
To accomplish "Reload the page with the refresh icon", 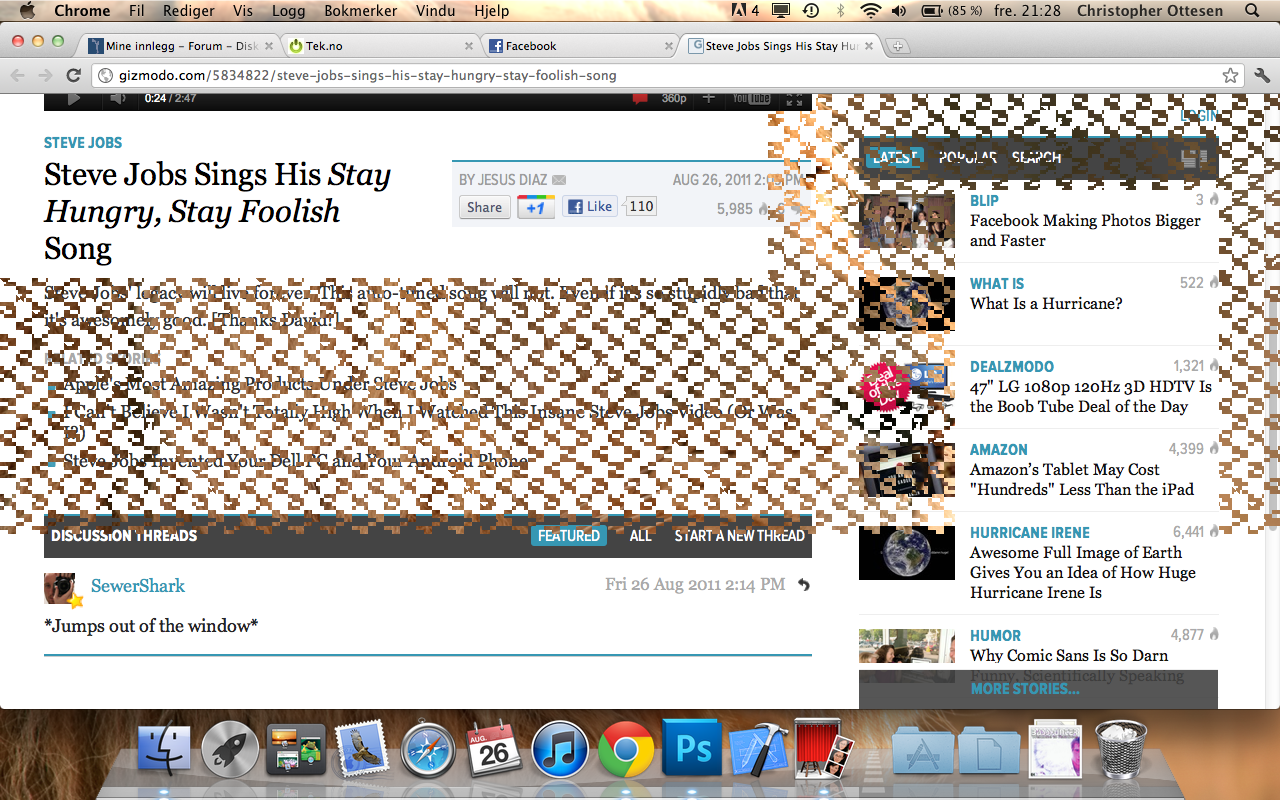I will (x=73, y=75).
